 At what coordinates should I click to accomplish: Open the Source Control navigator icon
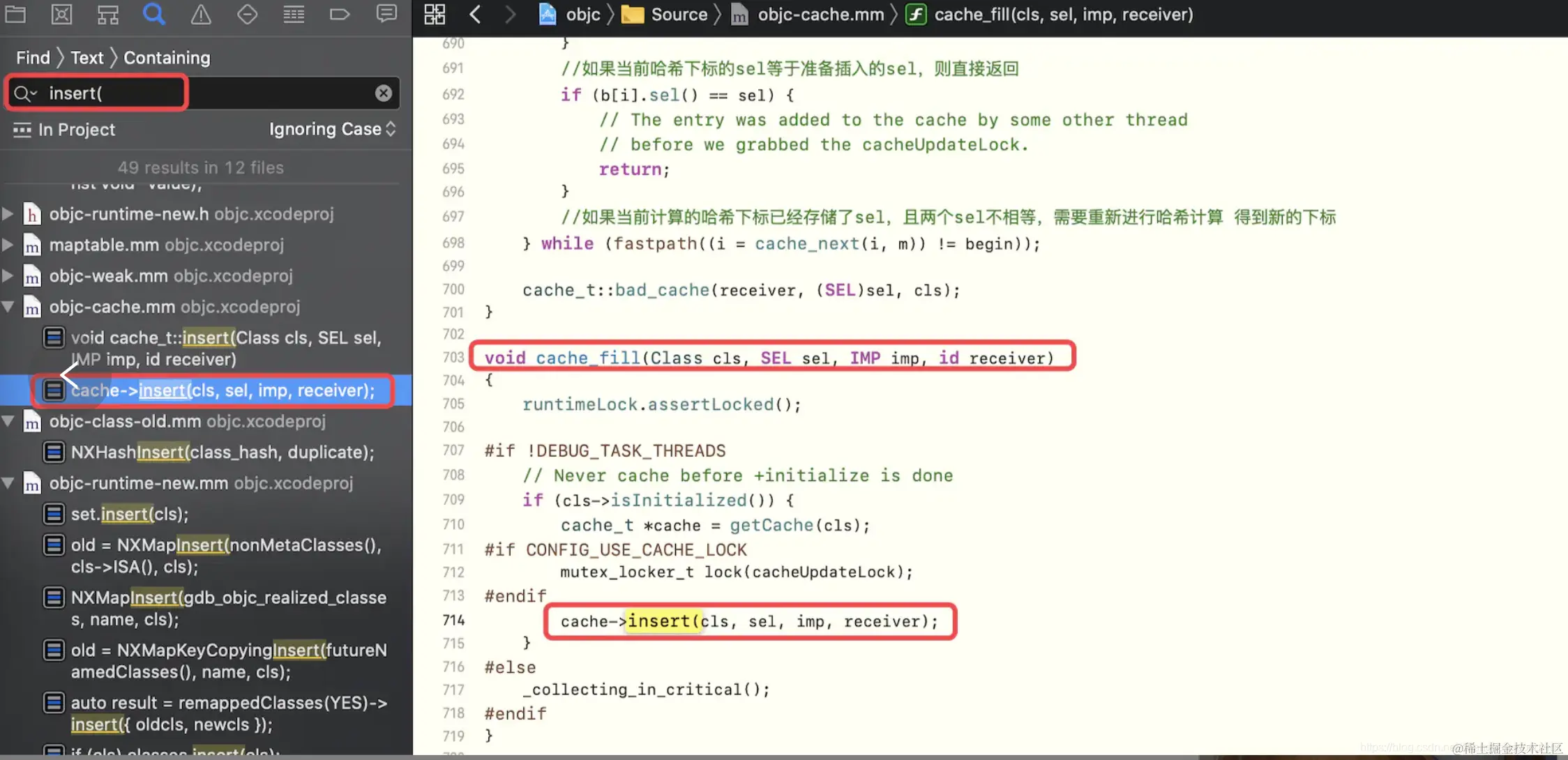(x=62, y=14)
